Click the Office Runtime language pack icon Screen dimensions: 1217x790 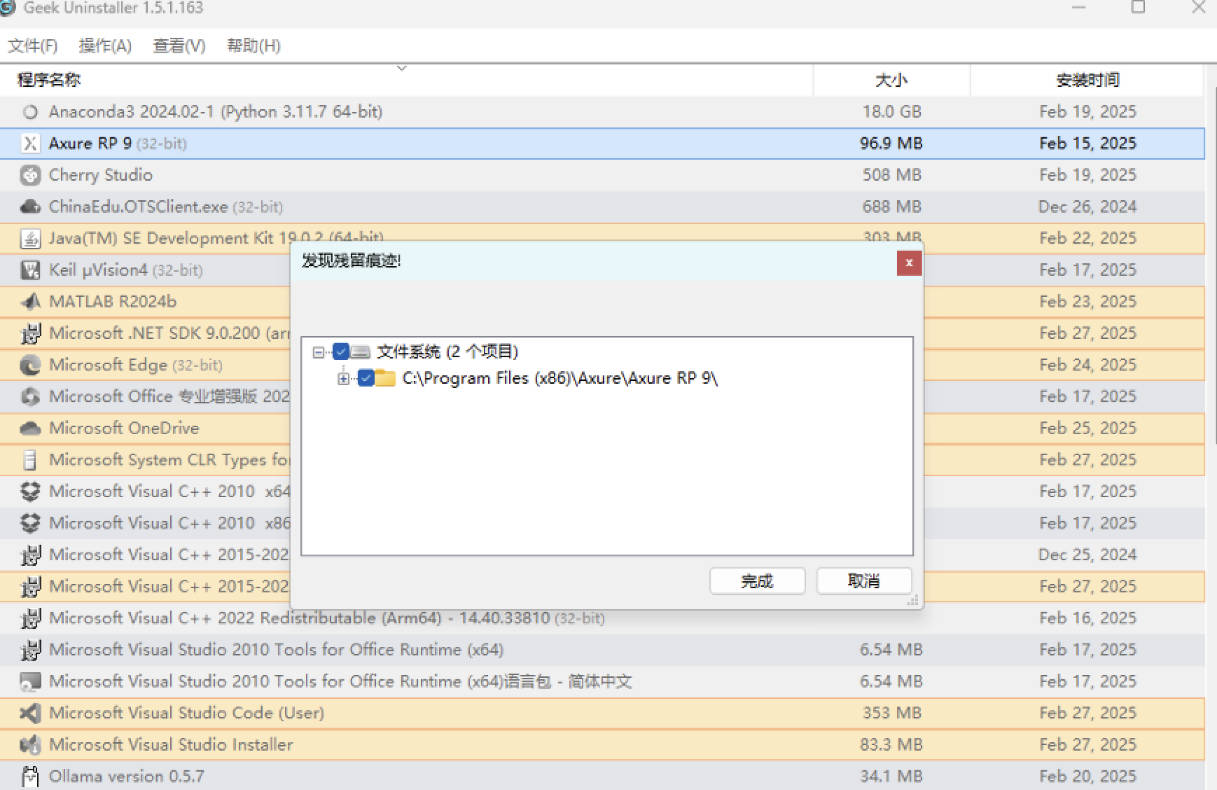pos(30,682)
